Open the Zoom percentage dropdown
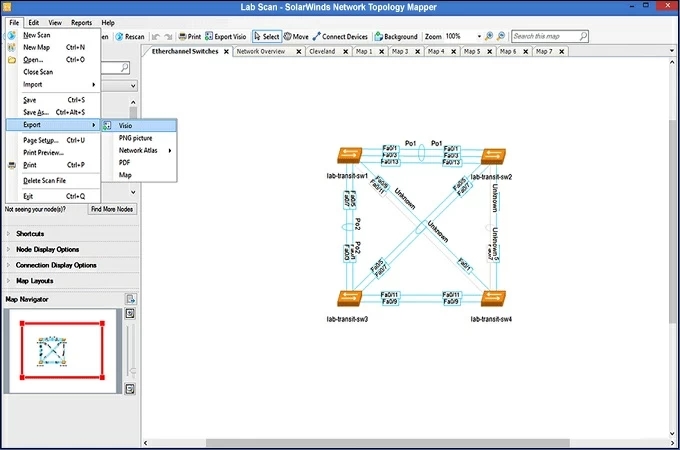The width and height of the screenshot is (680, 450). pos(479,37)
